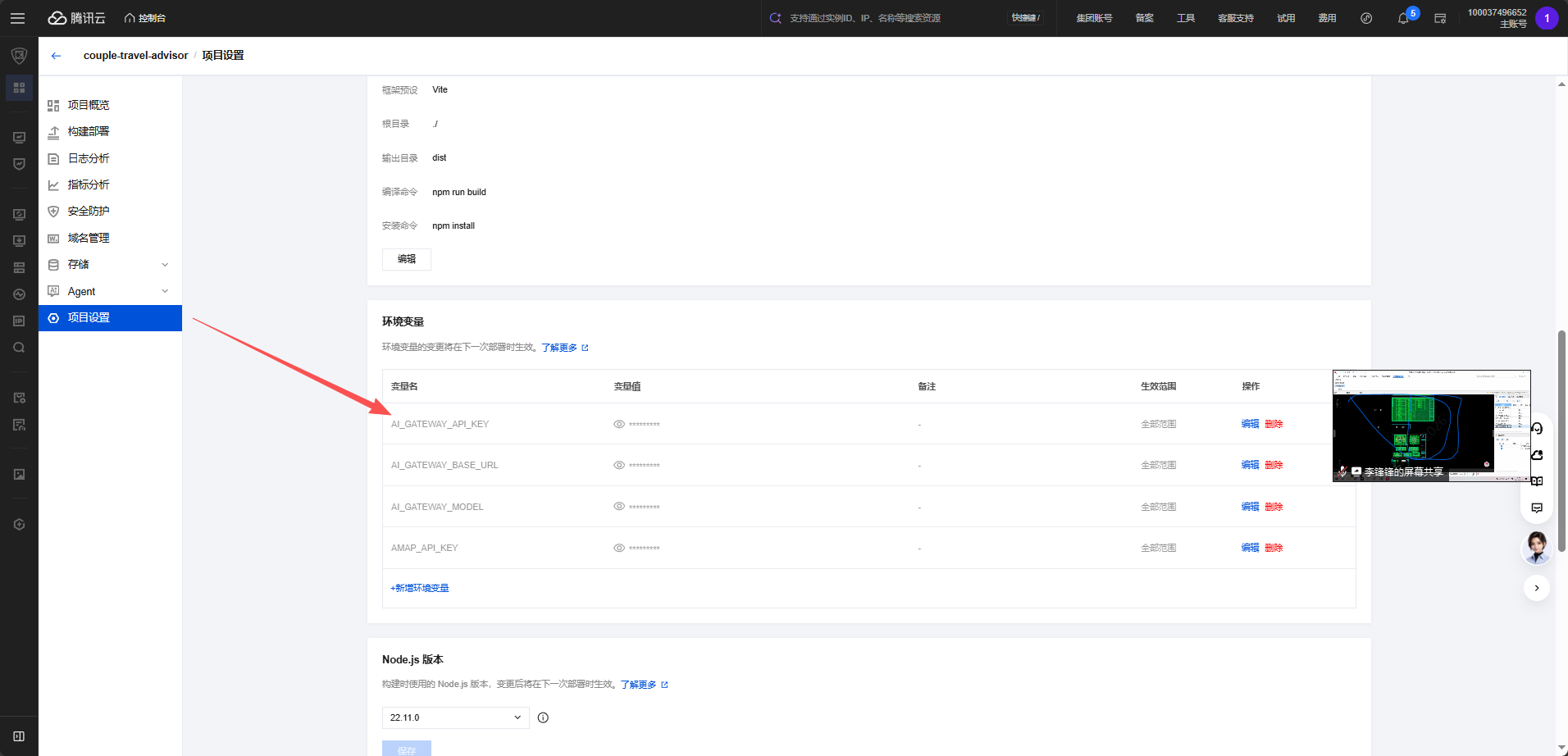
Task: Open the 备案 menu
Action: 1144,18
